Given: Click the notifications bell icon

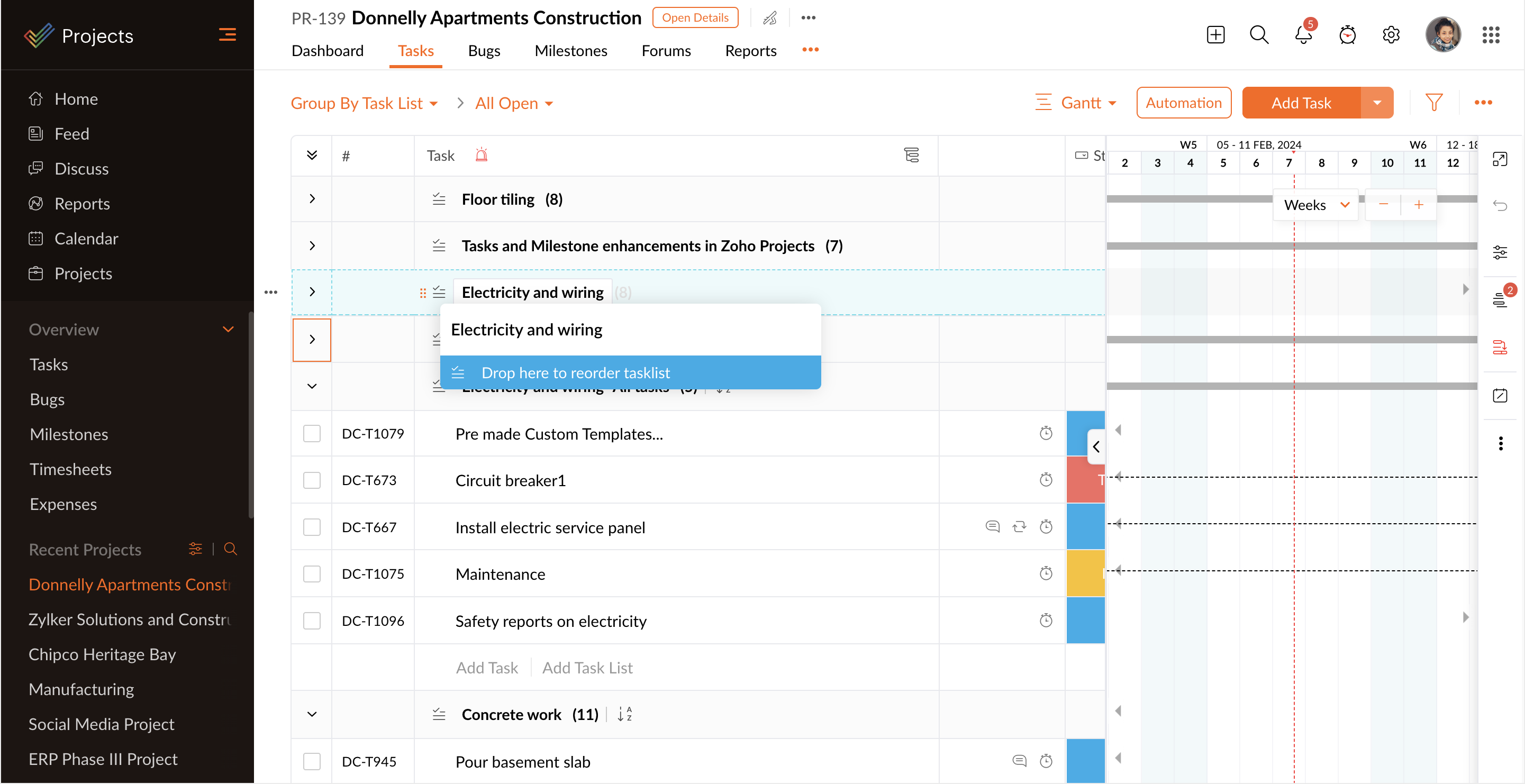Looking at the screenshot, I should pos(1303,35).
